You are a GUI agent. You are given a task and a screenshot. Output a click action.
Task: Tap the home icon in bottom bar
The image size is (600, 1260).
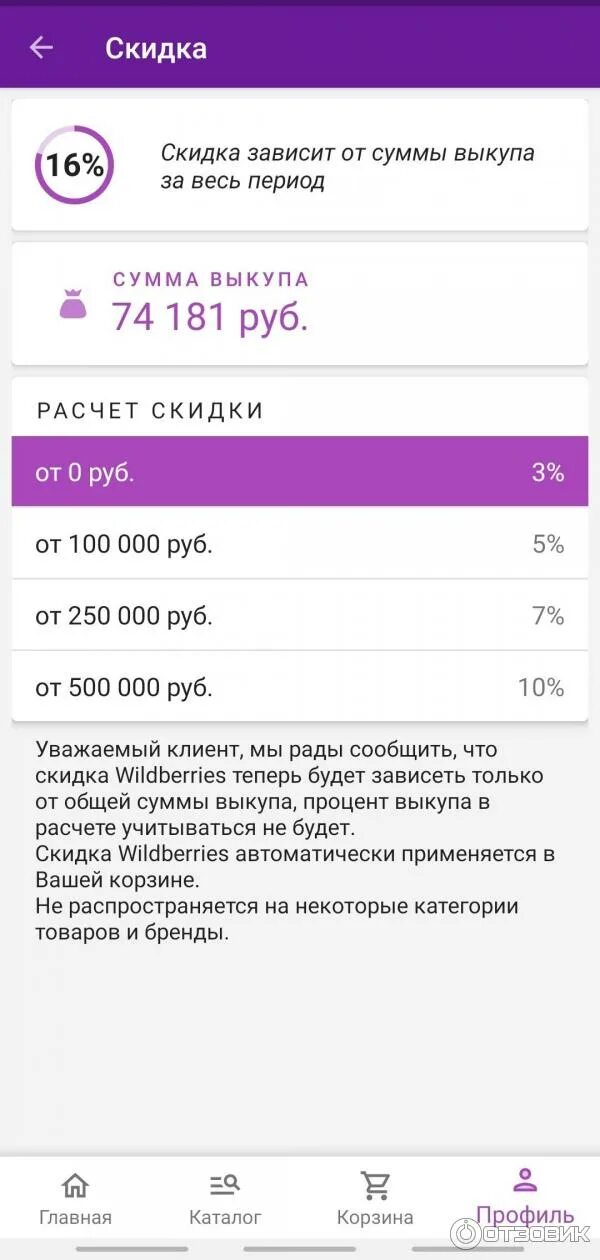tap(75, 1185)
